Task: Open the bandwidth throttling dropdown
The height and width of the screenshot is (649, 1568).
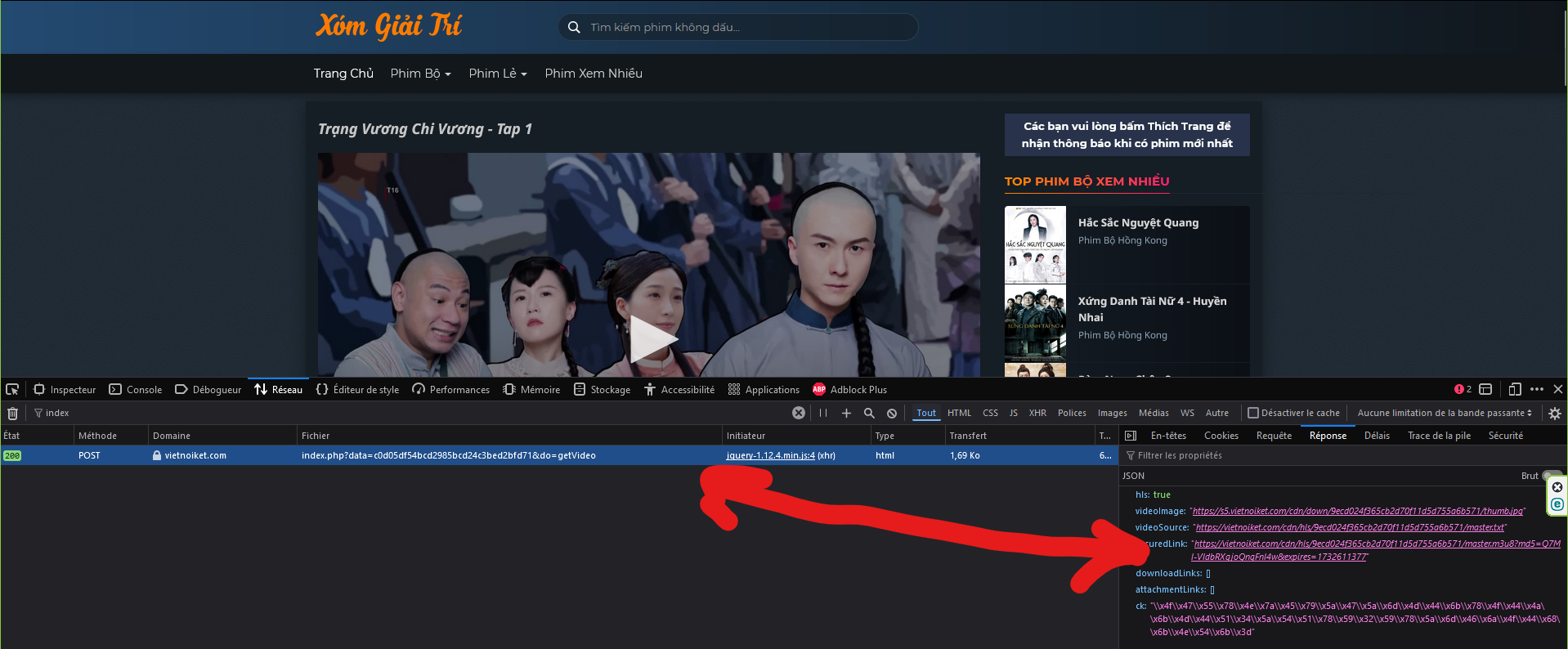Action: [x=1445, y=414]
